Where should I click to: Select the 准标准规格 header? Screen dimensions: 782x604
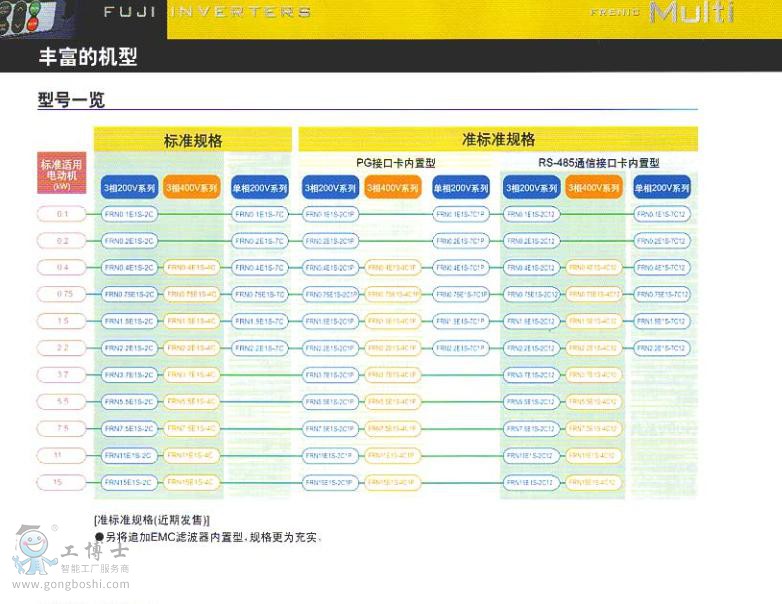[x=498, y=139]
